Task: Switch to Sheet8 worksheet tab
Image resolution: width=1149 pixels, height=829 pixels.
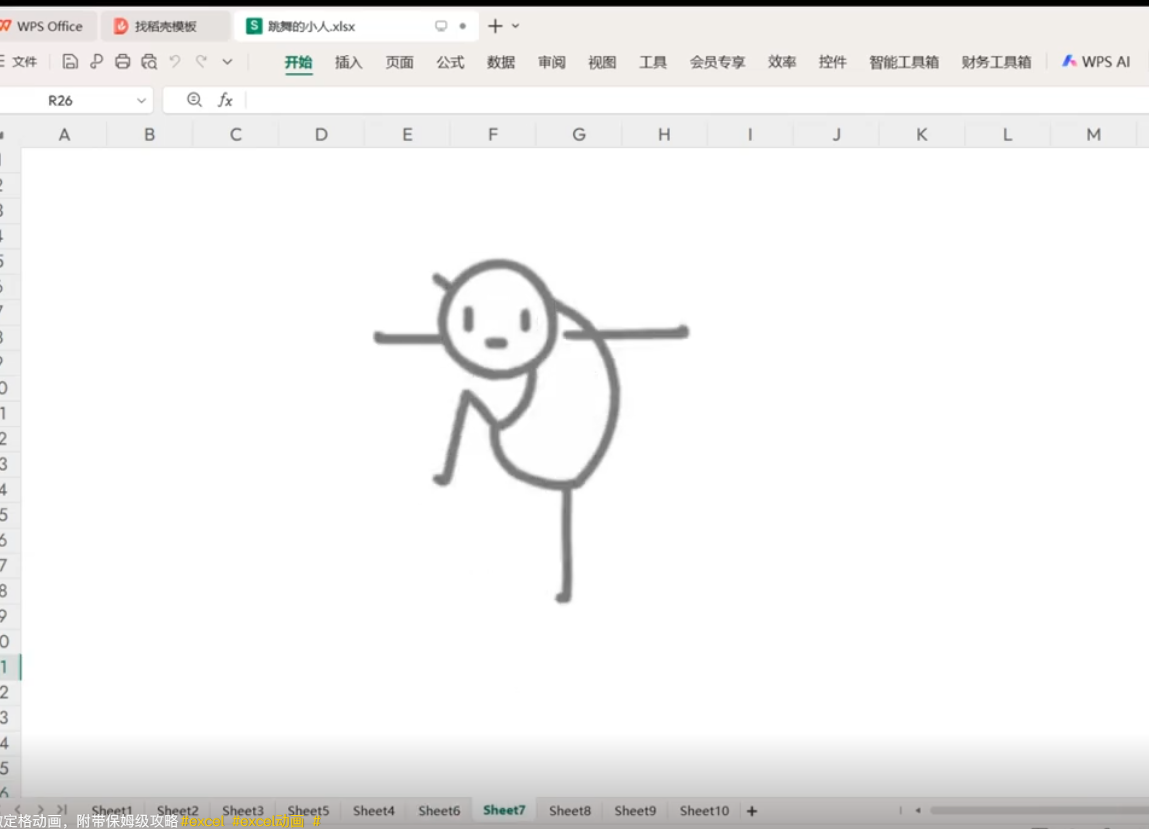Action: [570, 811]
